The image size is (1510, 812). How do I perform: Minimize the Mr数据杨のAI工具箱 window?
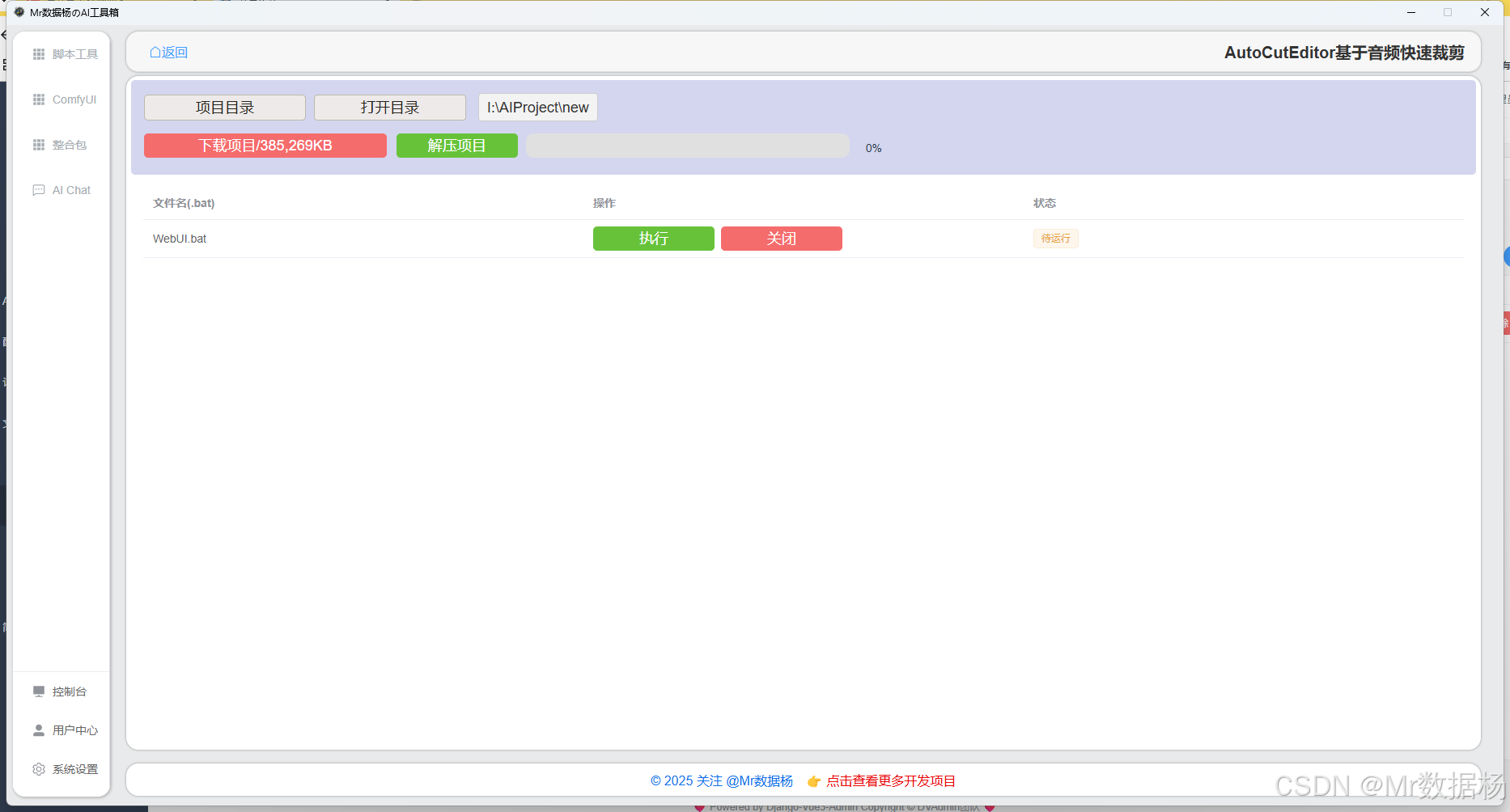tap(1411, 12)
